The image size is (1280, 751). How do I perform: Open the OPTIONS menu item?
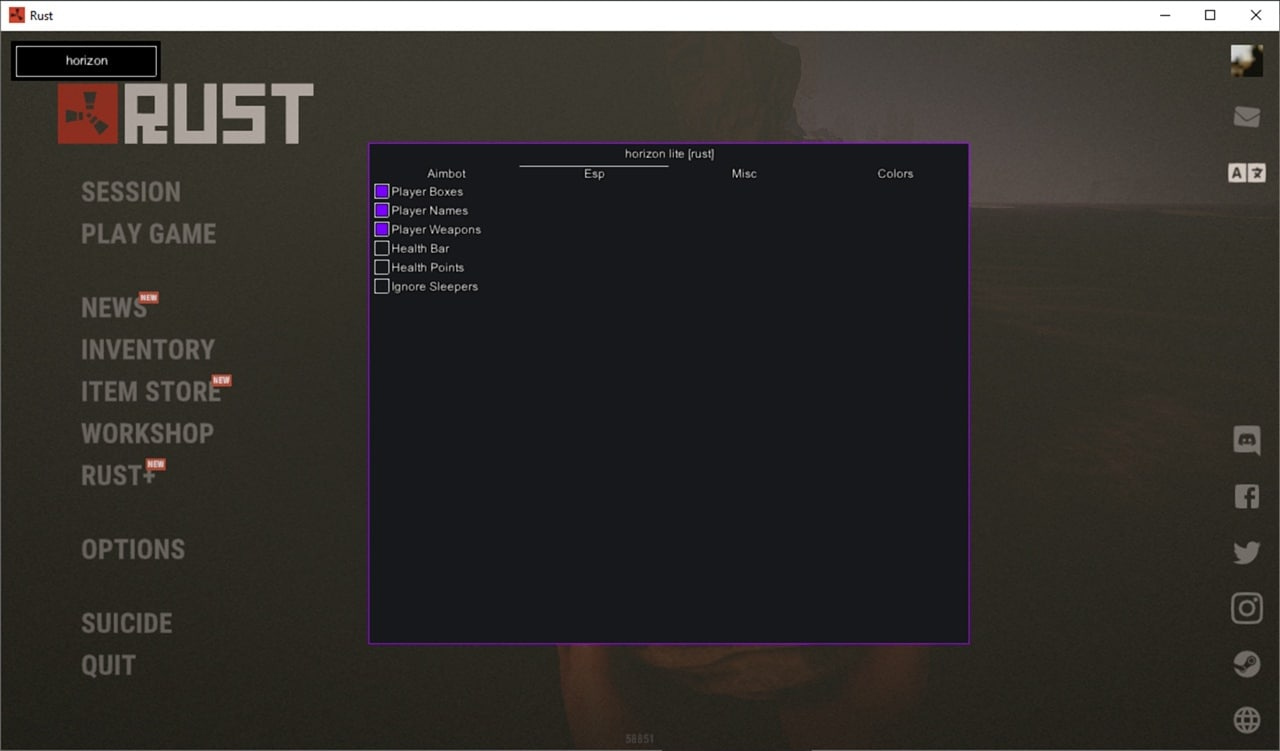(x=133, y=550)
